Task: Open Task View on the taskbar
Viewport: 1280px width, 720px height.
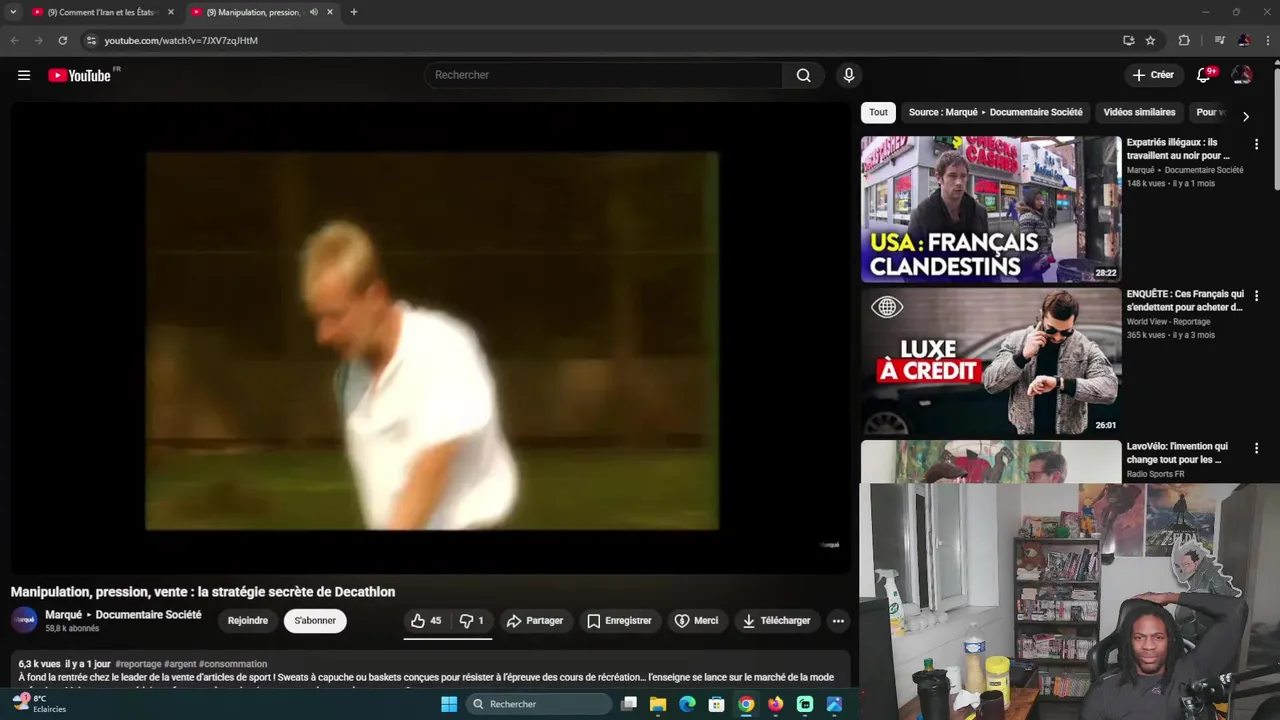Action: (629, 704)
